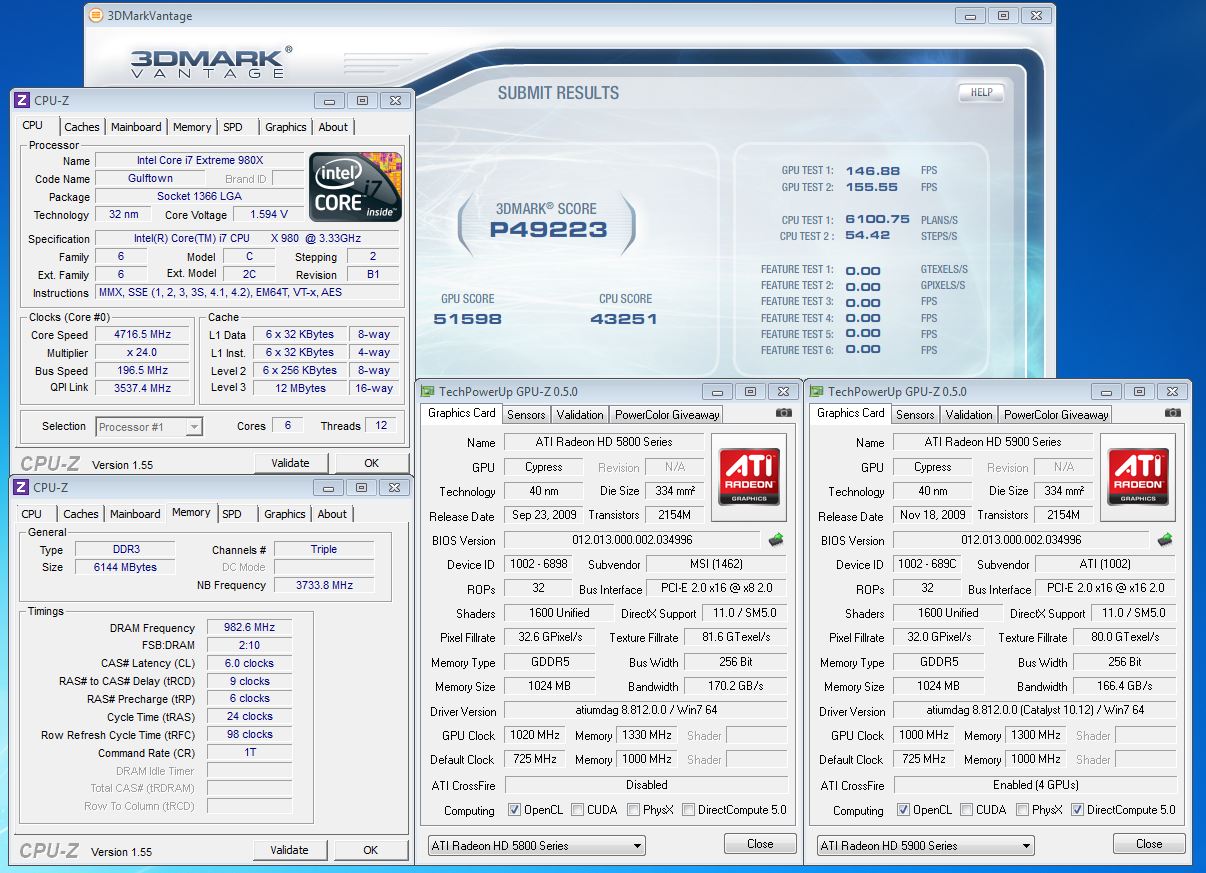This screenshot has width=1206, height=873.
Task: Click OK in the bottom CPU-Z Memory window
Action: [370, 850]
